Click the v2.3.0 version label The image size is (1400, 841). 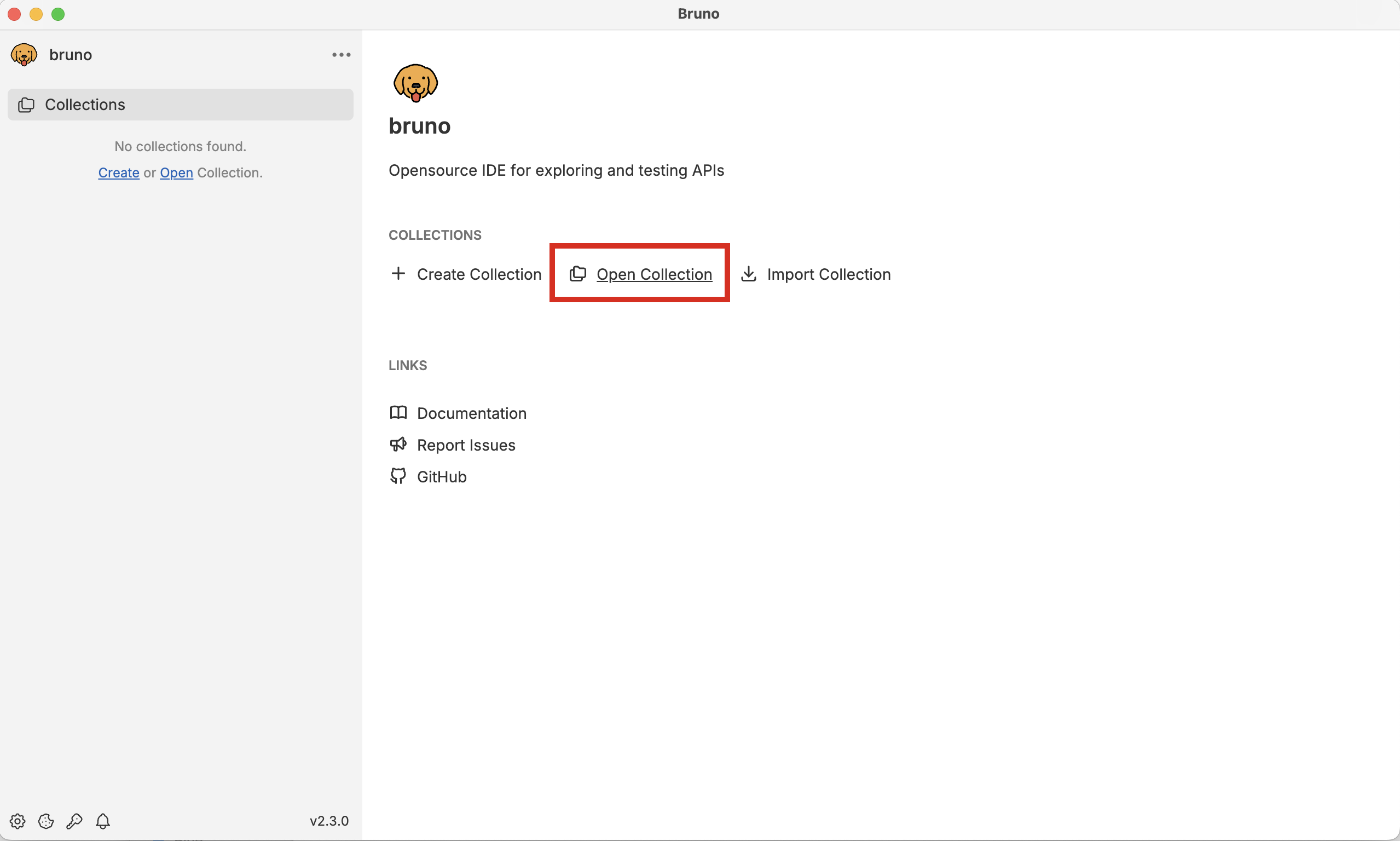tap(329, 821)
